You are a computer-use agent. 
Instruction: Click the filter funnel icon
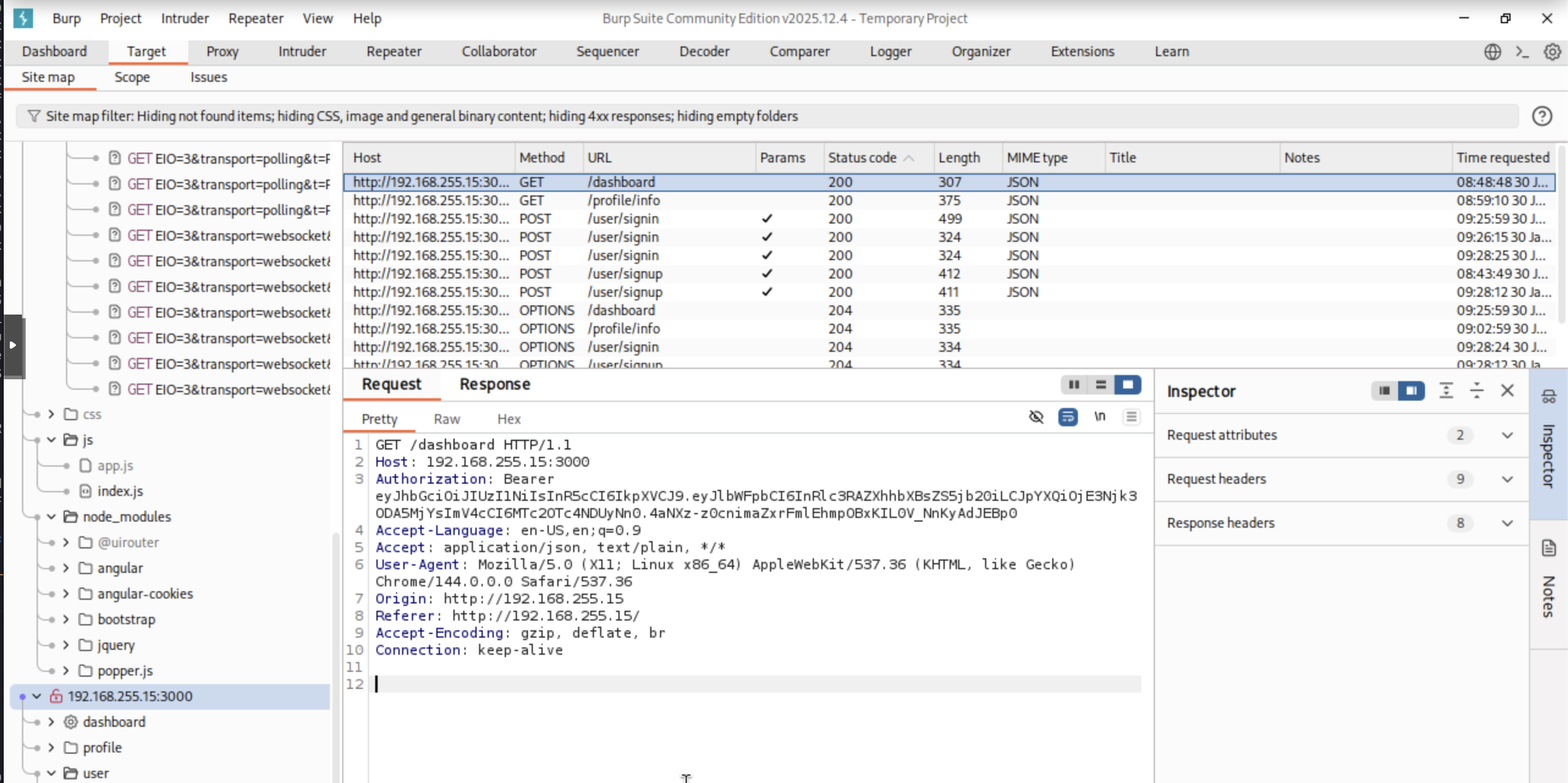click(34, 116)
